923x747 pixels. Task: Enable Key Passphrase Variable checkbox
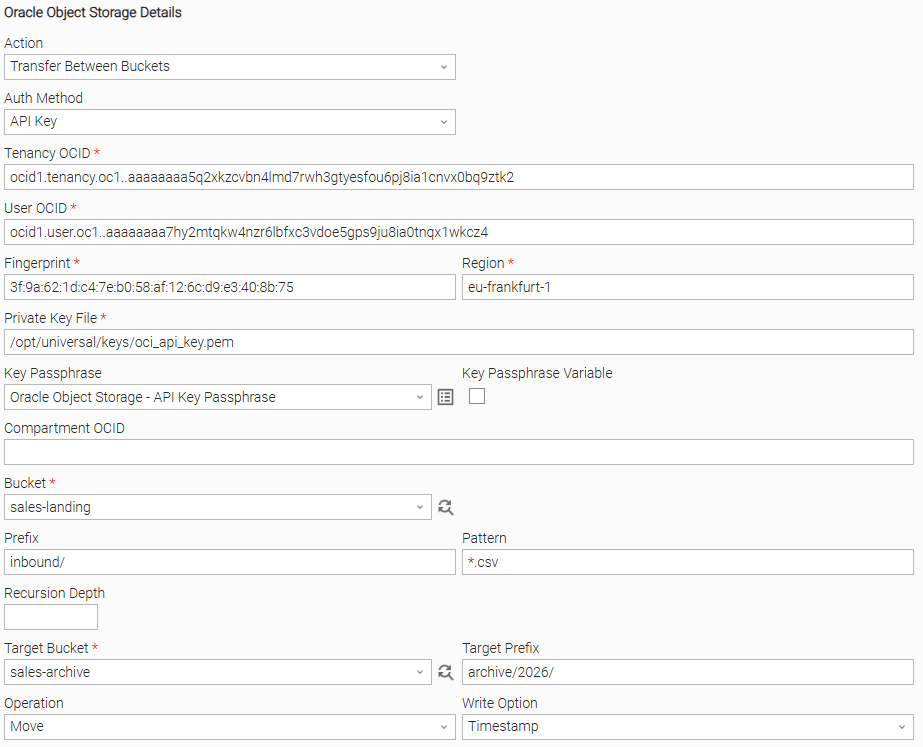pyautogui.click(x=477, y=396)
